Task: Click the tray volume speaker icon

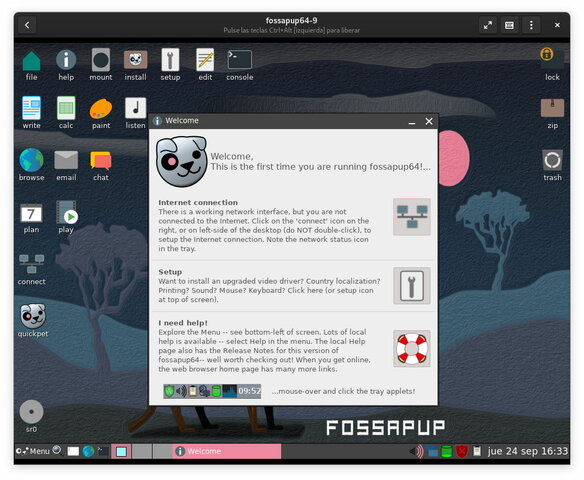Action: tap(417, 451)
